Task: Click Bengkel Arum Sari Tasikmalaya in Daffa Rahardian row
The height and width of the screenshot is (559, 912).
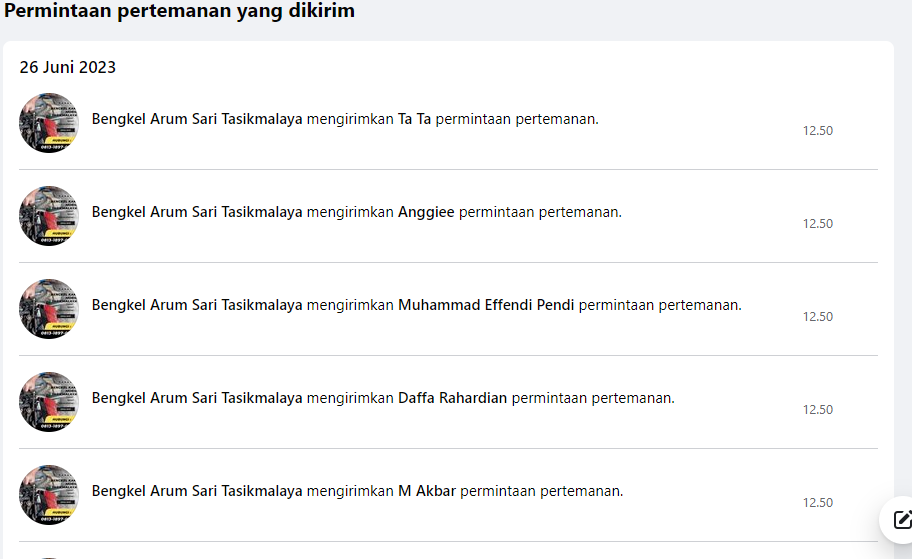Action: click(197, 398)
